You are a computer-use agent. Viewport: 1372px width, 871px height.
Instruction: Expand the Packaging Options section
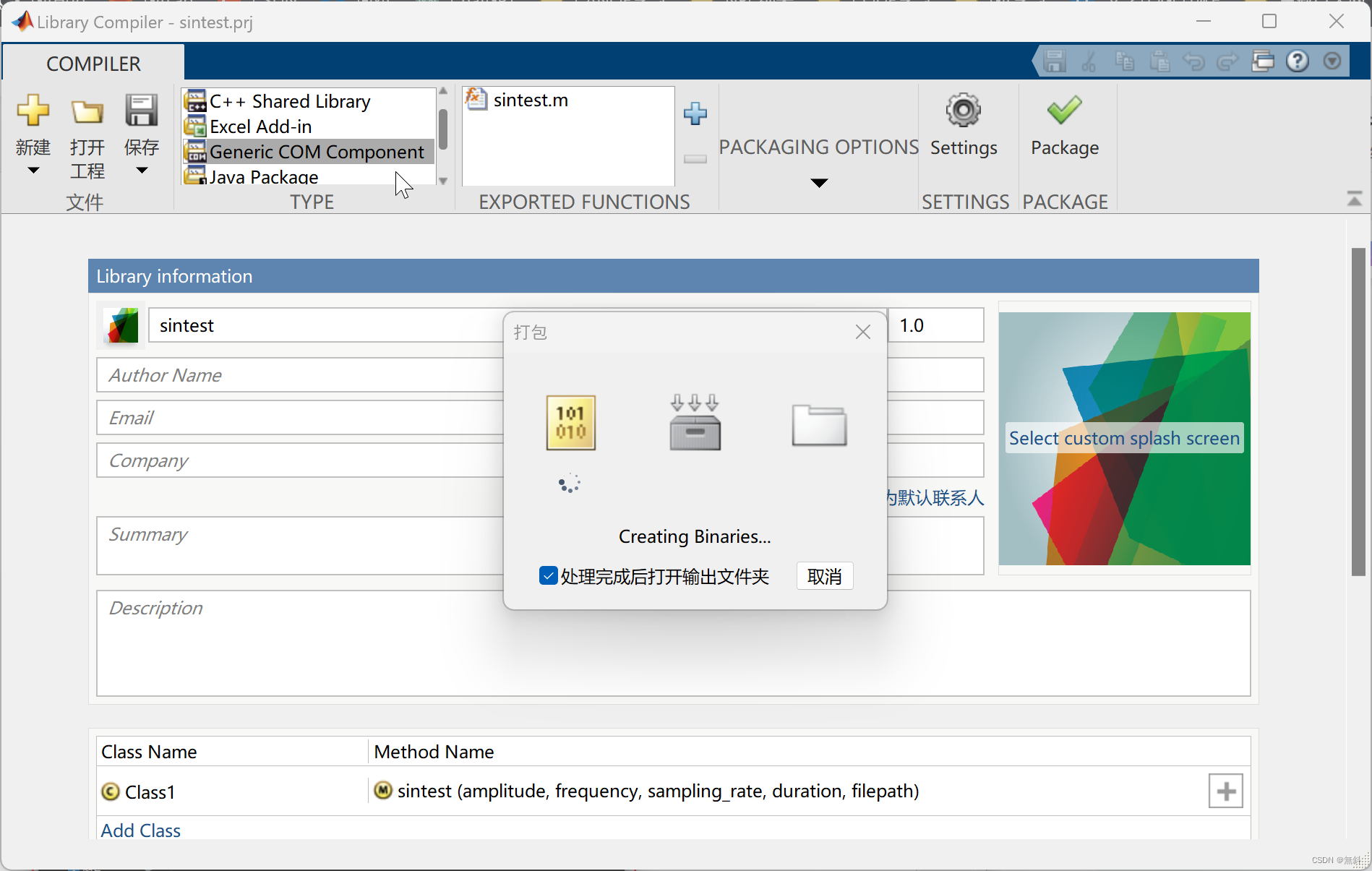pos(818,183)
